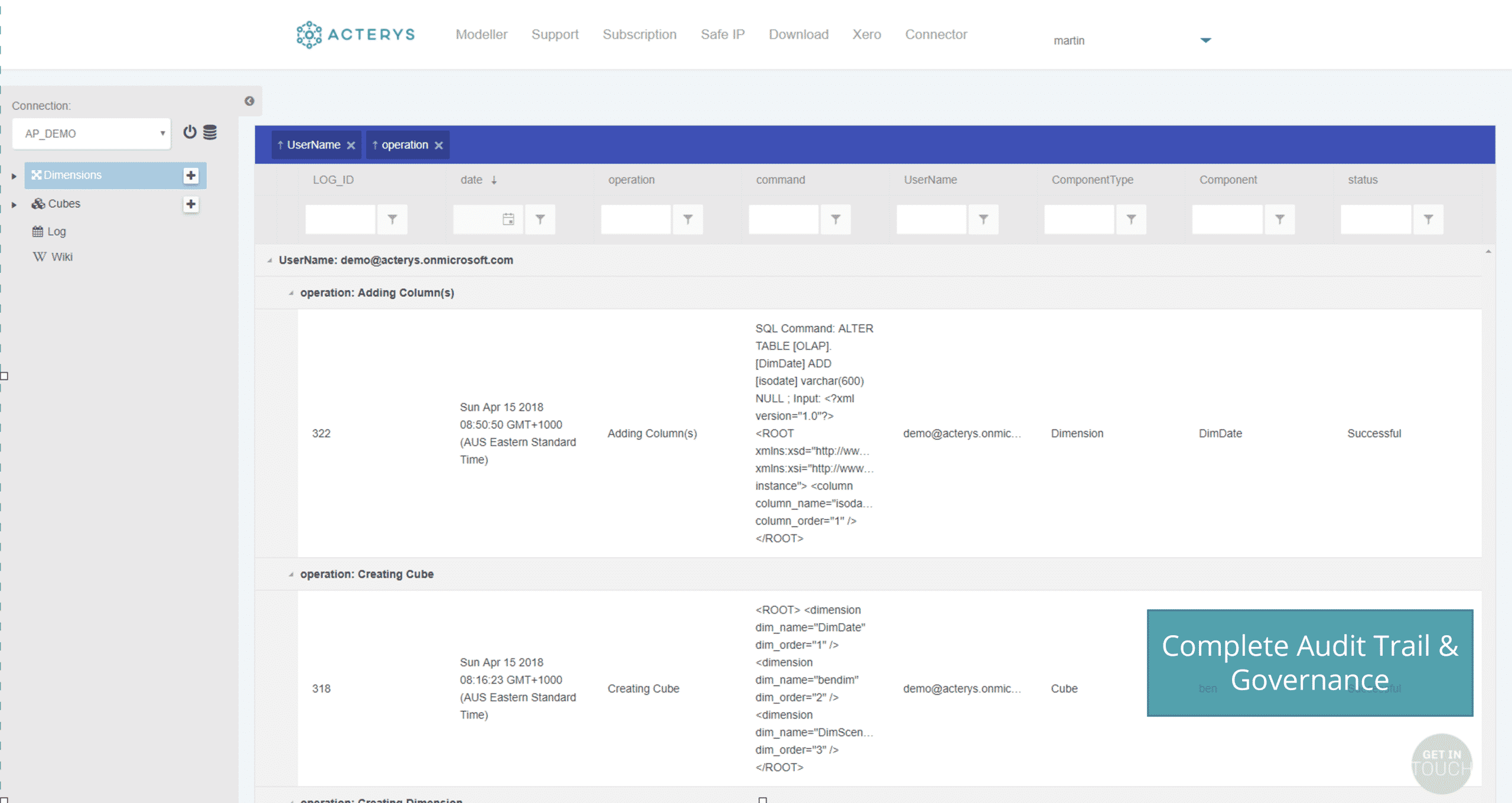Click the DimDate component cell
The width and height of the screenshot is (1512, 803).
pyautogui.click(x=1220, y=434)
